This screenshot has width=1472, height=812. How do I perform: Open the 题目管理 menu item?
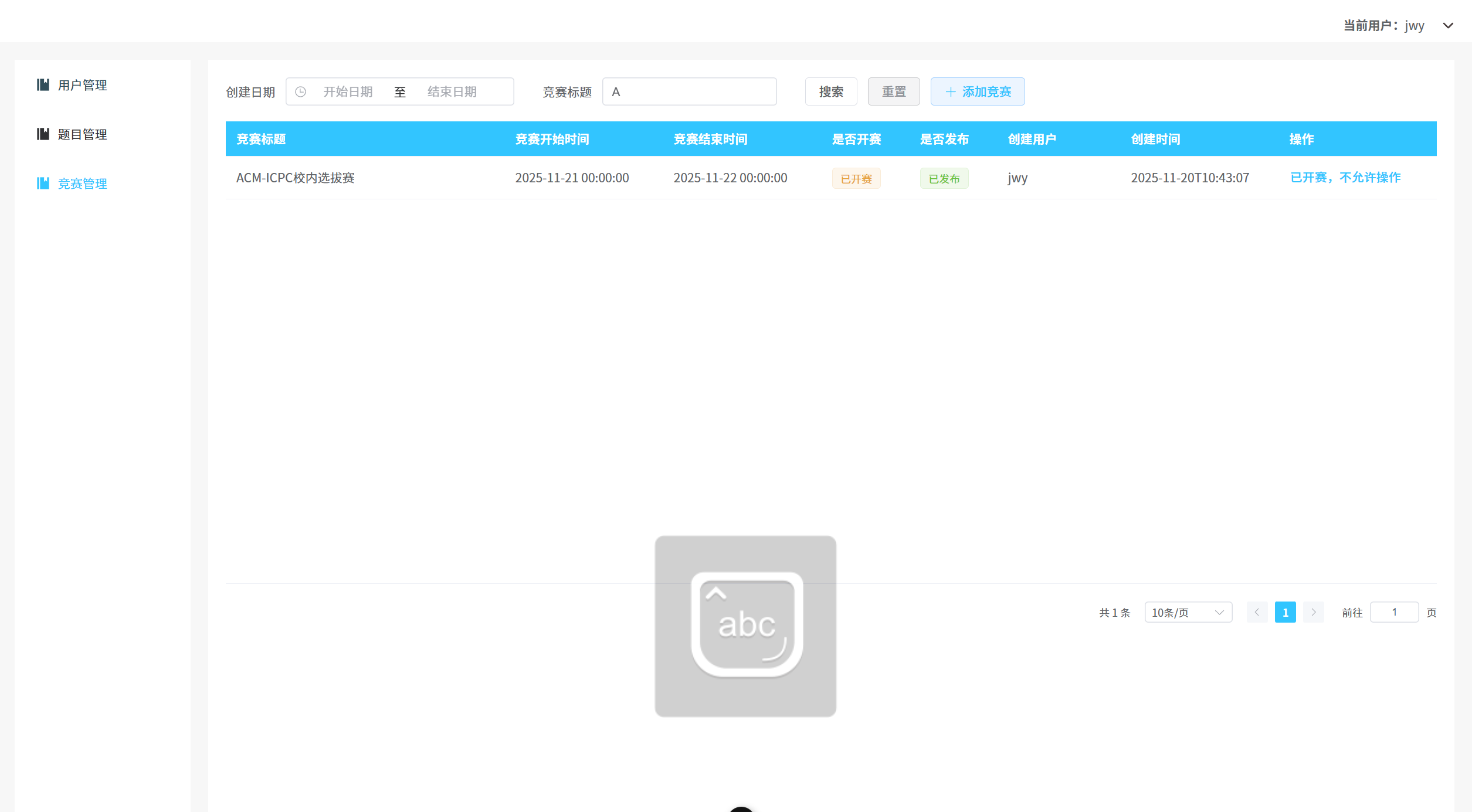82,134
